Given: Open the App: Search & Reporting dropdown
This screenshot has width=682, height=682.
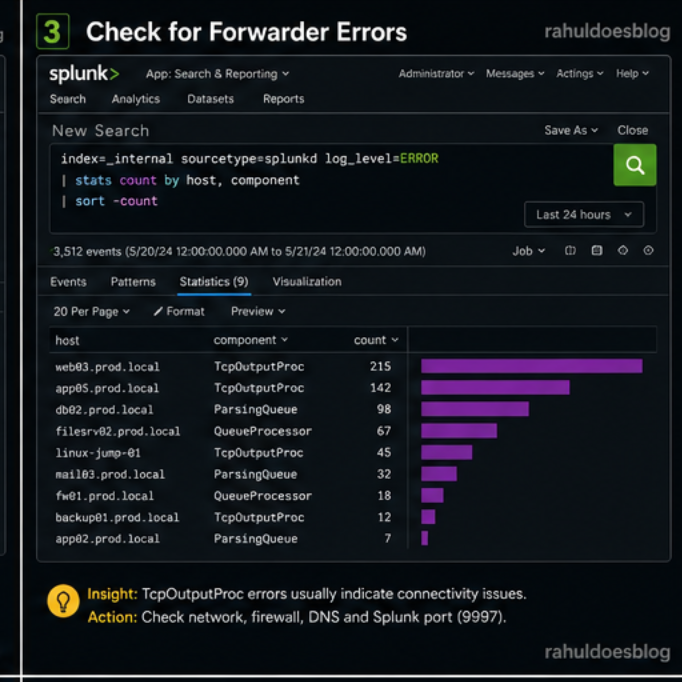Looking at the screenshot, I should tap(217, 74).
